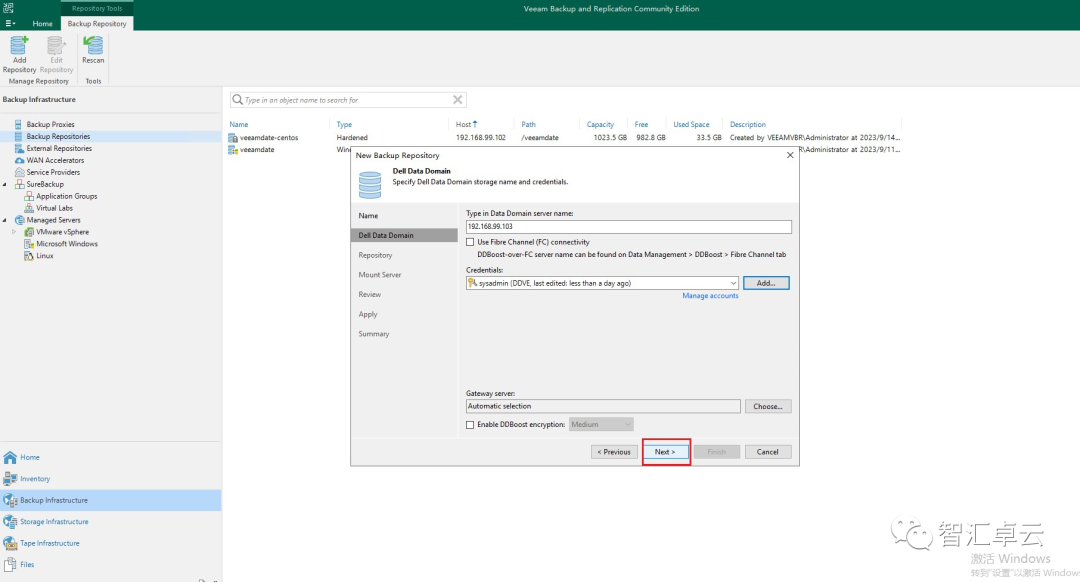Click the Virtual Labs tree icon
The height and width of the screenshot is (582, 1080).
pyautogui.click(x=28, y=208)
